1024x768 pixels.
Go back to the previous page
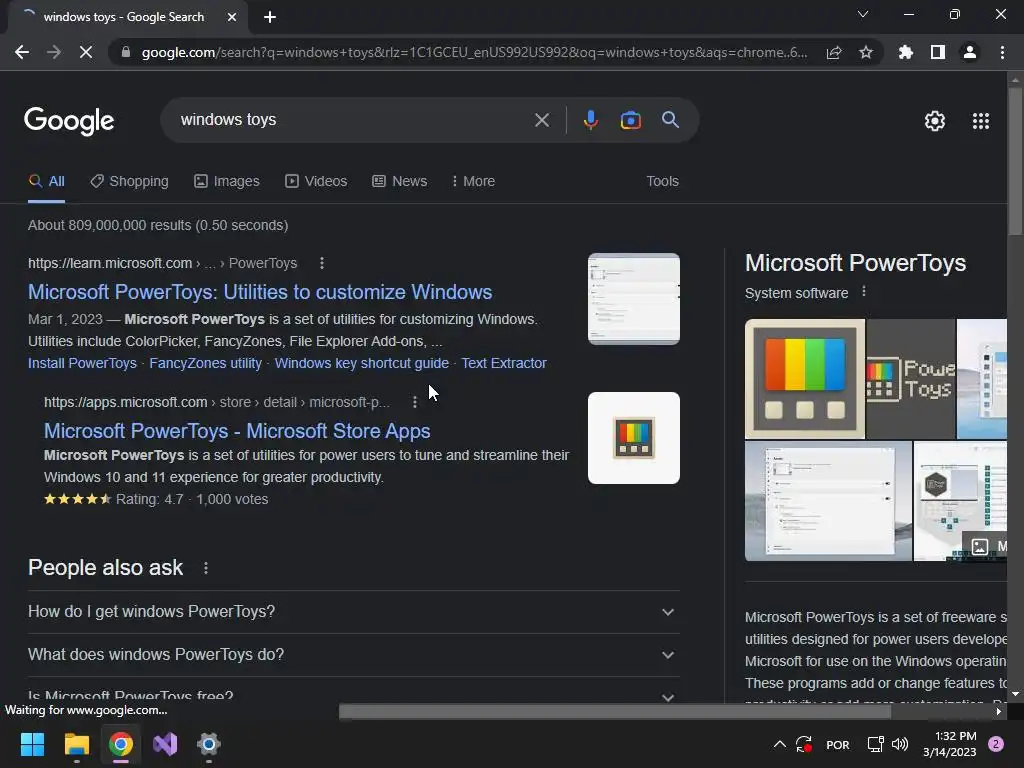click(22, 52)
